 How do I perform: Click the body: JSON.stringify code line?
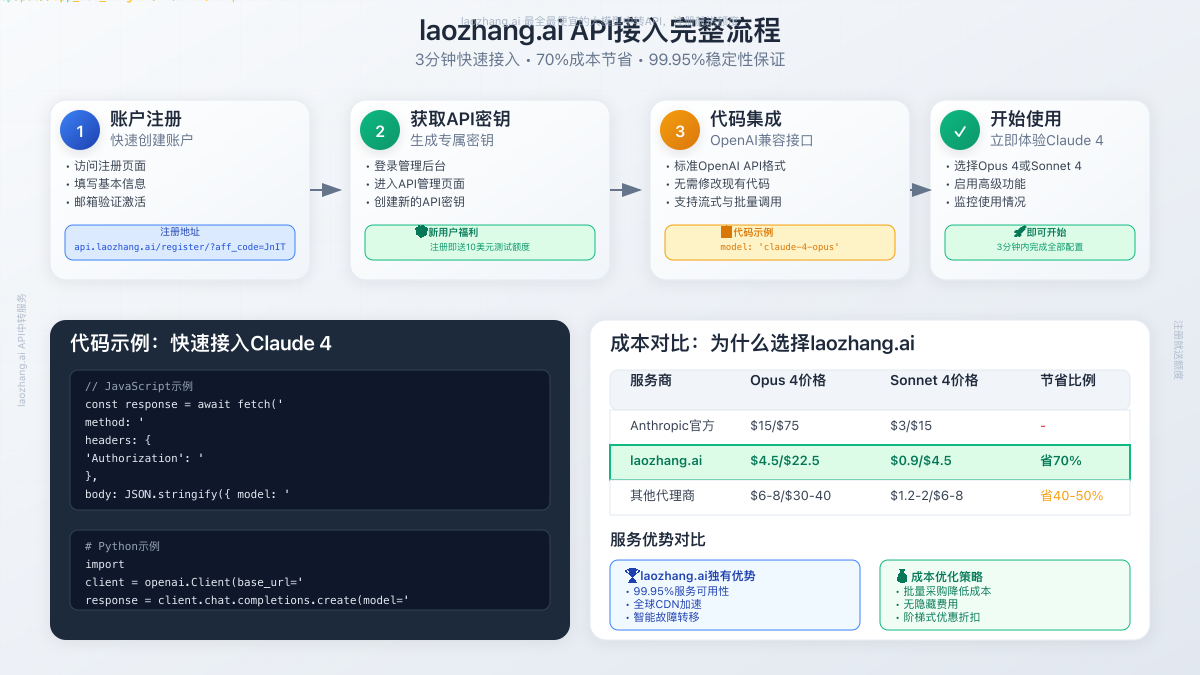tap(188, 494)
